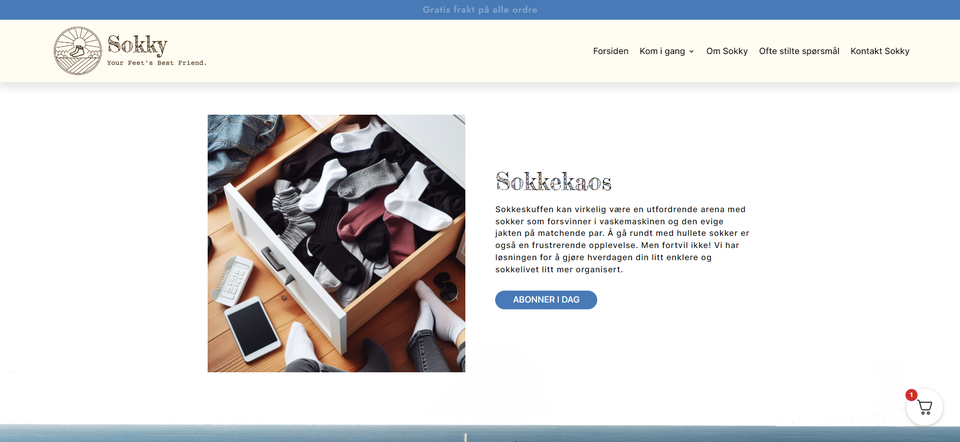
Task: Open the Om Sokky menu item
Action: coord(727,51)
